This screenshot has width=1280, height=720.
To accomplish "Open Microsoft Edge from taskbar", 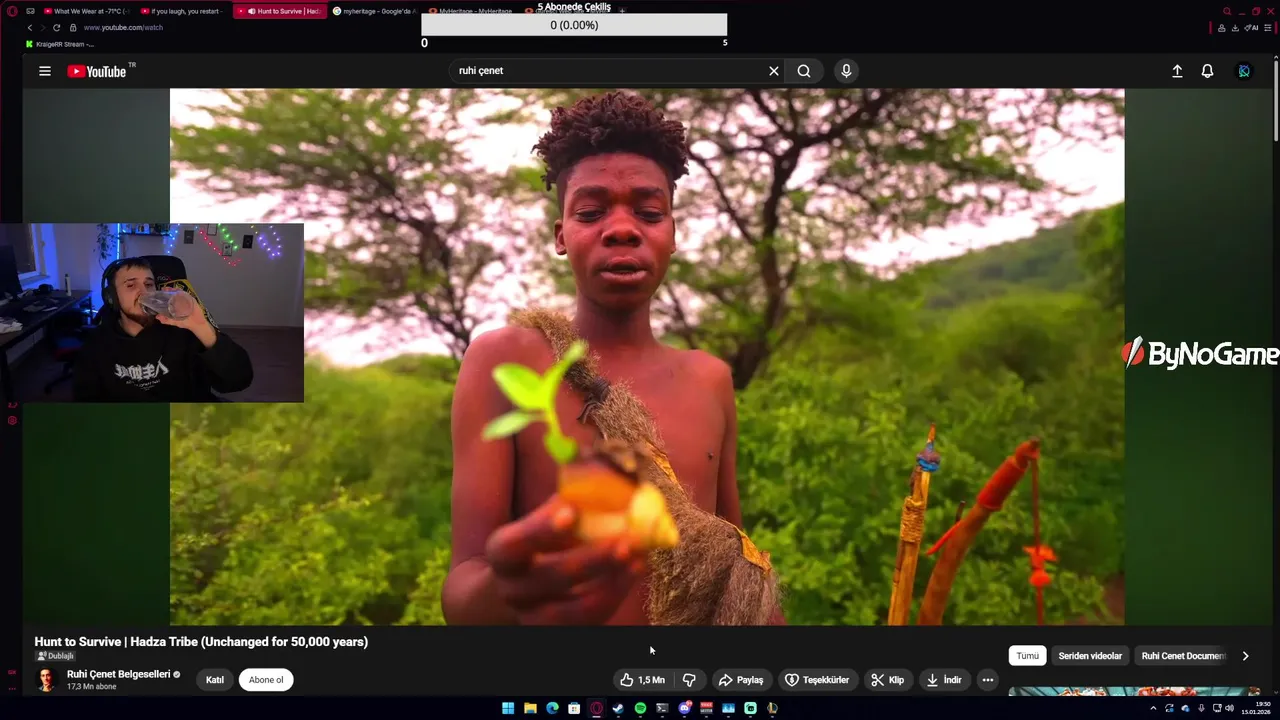I will 552,708.
